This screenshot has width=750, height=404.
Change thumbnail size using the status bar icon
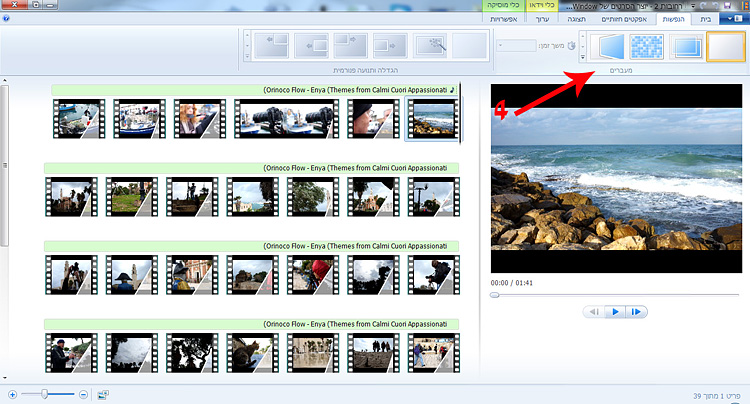coord(103,394)
